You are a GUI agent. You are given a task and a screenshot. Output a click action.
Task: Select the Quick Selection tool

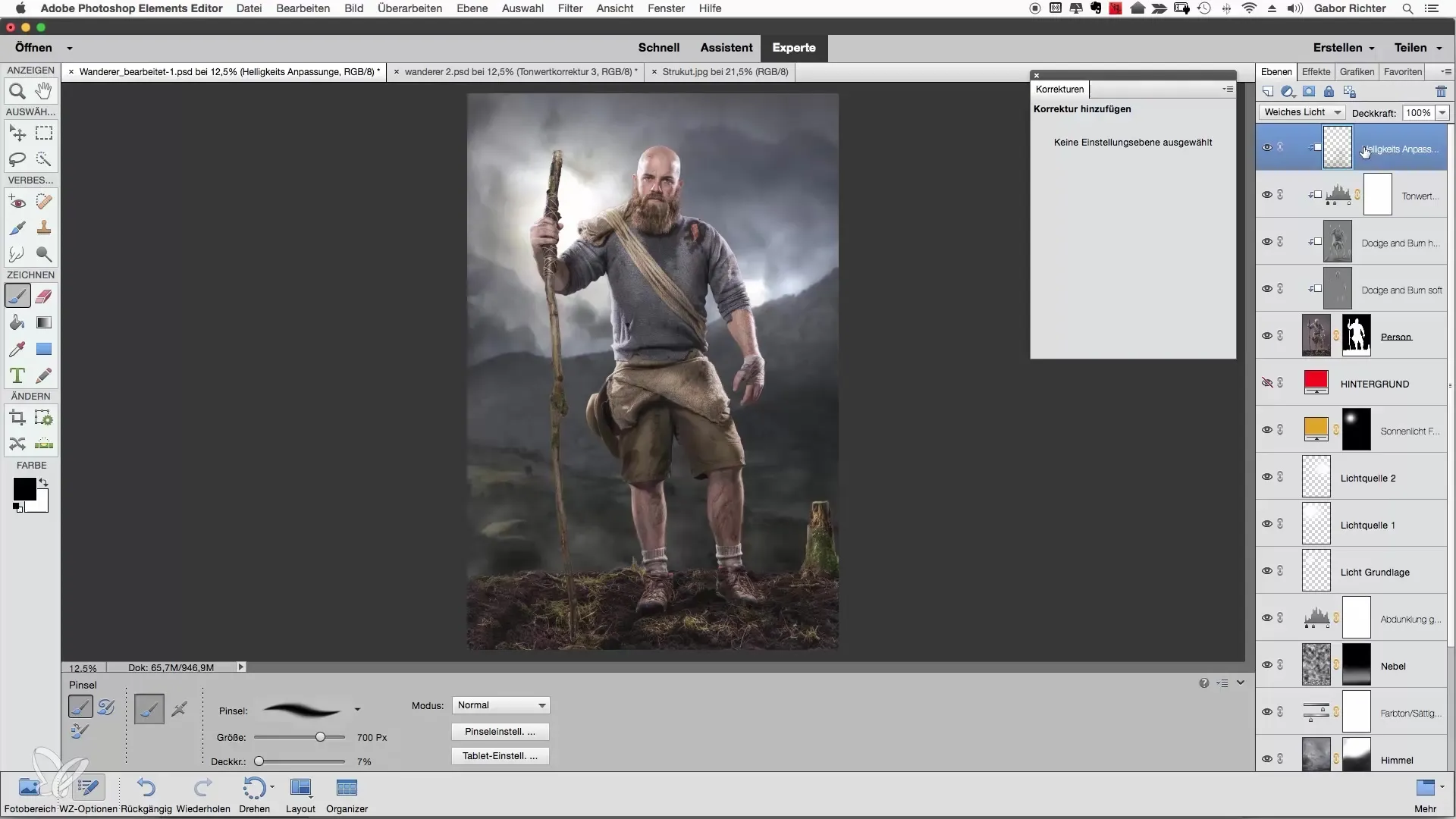44,159
